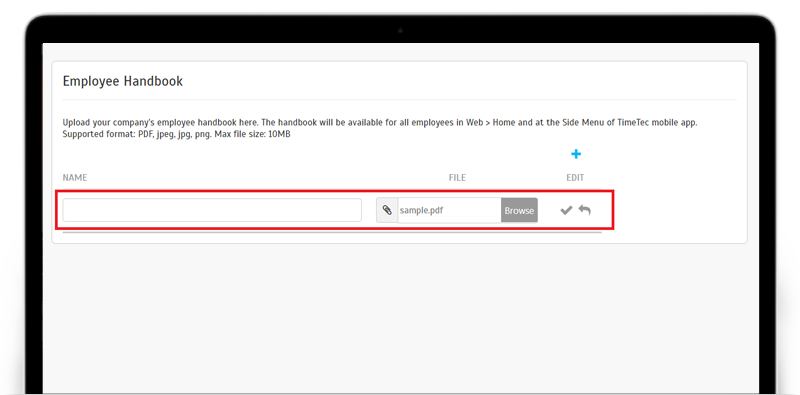The width and height of the screenshot is (800, 395).
Task: Click the separator line beneath the page title
Action: pos(399,100)
